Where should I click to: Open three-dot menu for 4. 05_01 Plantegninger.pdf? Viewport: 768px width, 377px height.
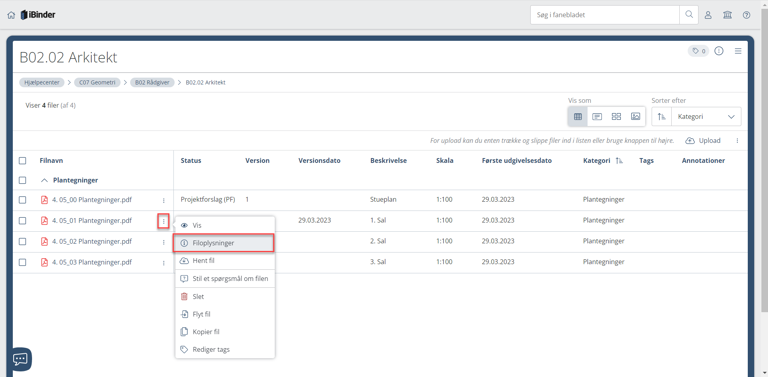(x=164, y=221)
